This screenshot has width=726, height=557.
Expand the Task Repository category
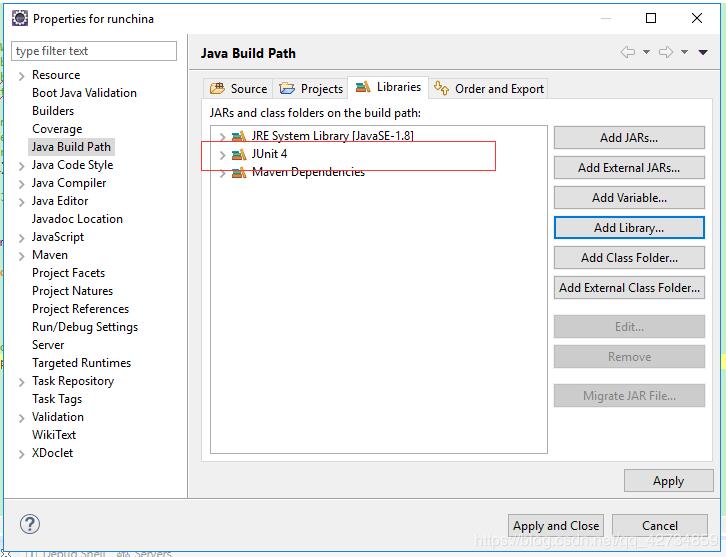point(21,382)
